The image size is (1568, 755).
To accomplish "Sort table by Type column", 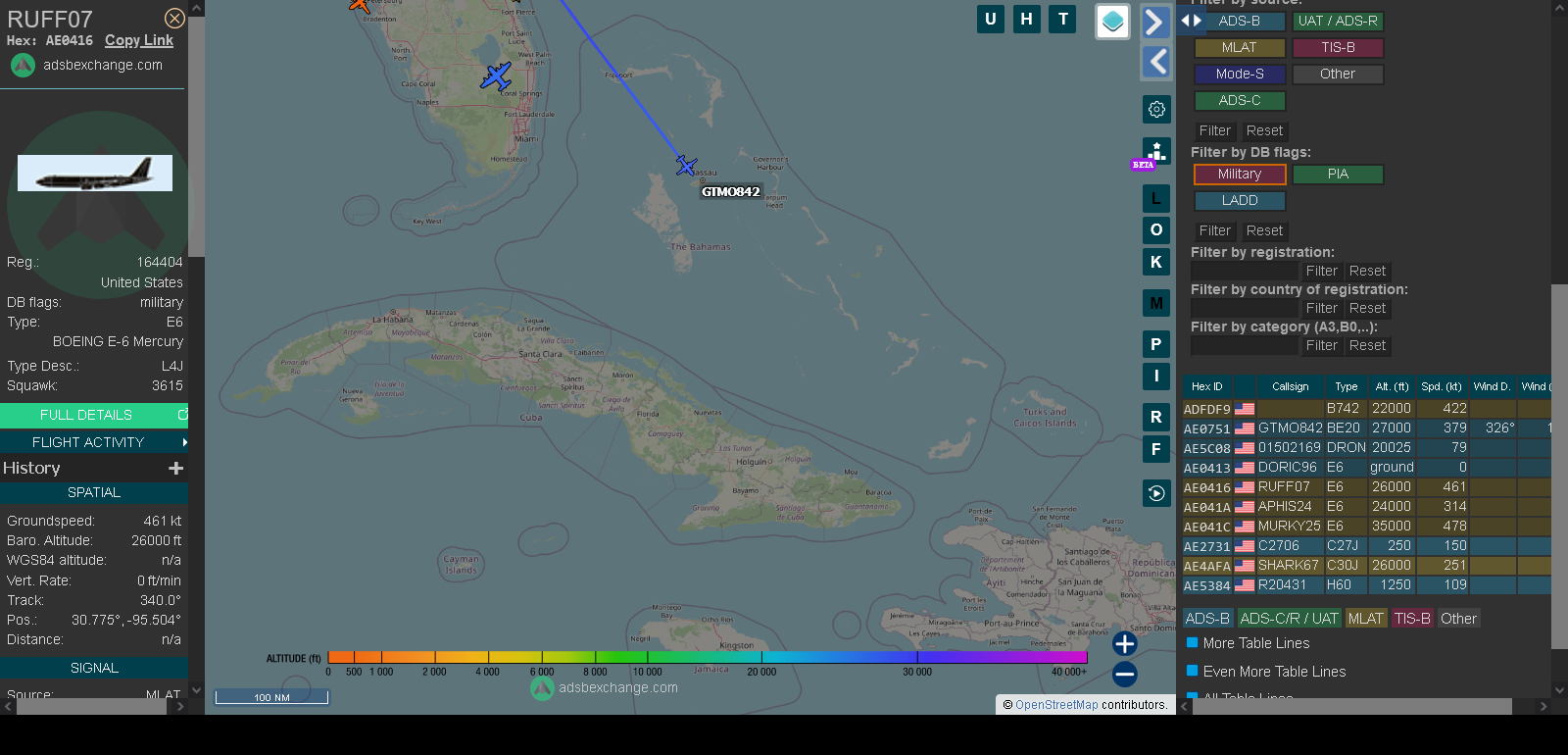I will [1347, 386].
